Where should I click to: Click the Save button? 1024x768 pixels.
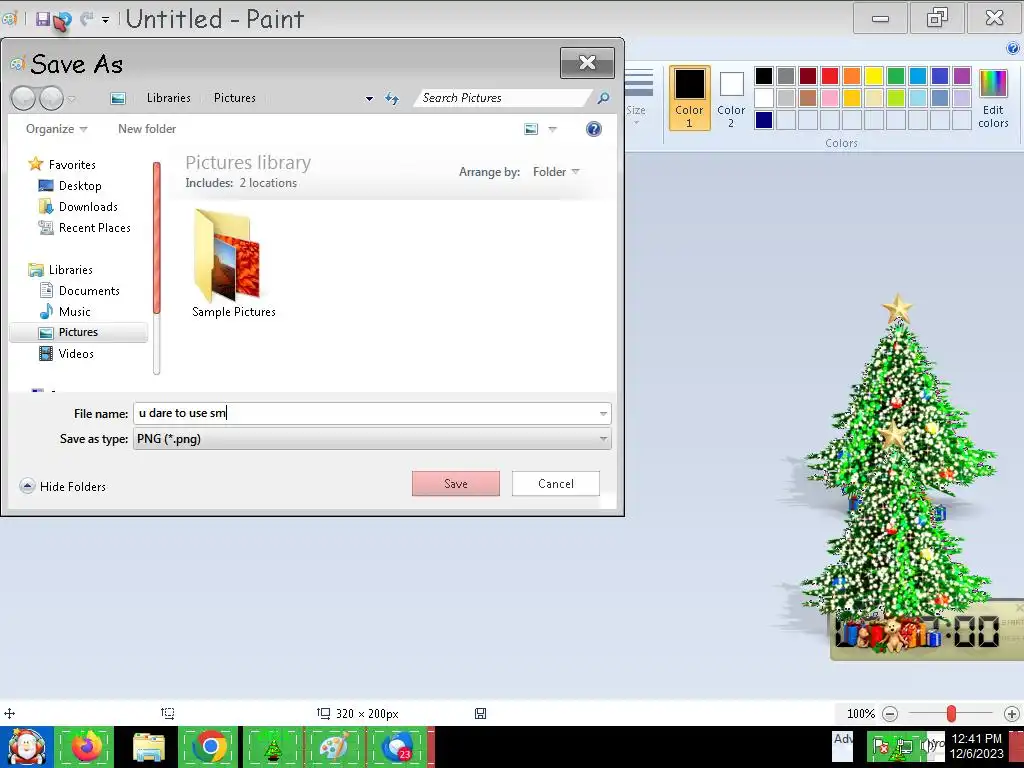(456, 484)
